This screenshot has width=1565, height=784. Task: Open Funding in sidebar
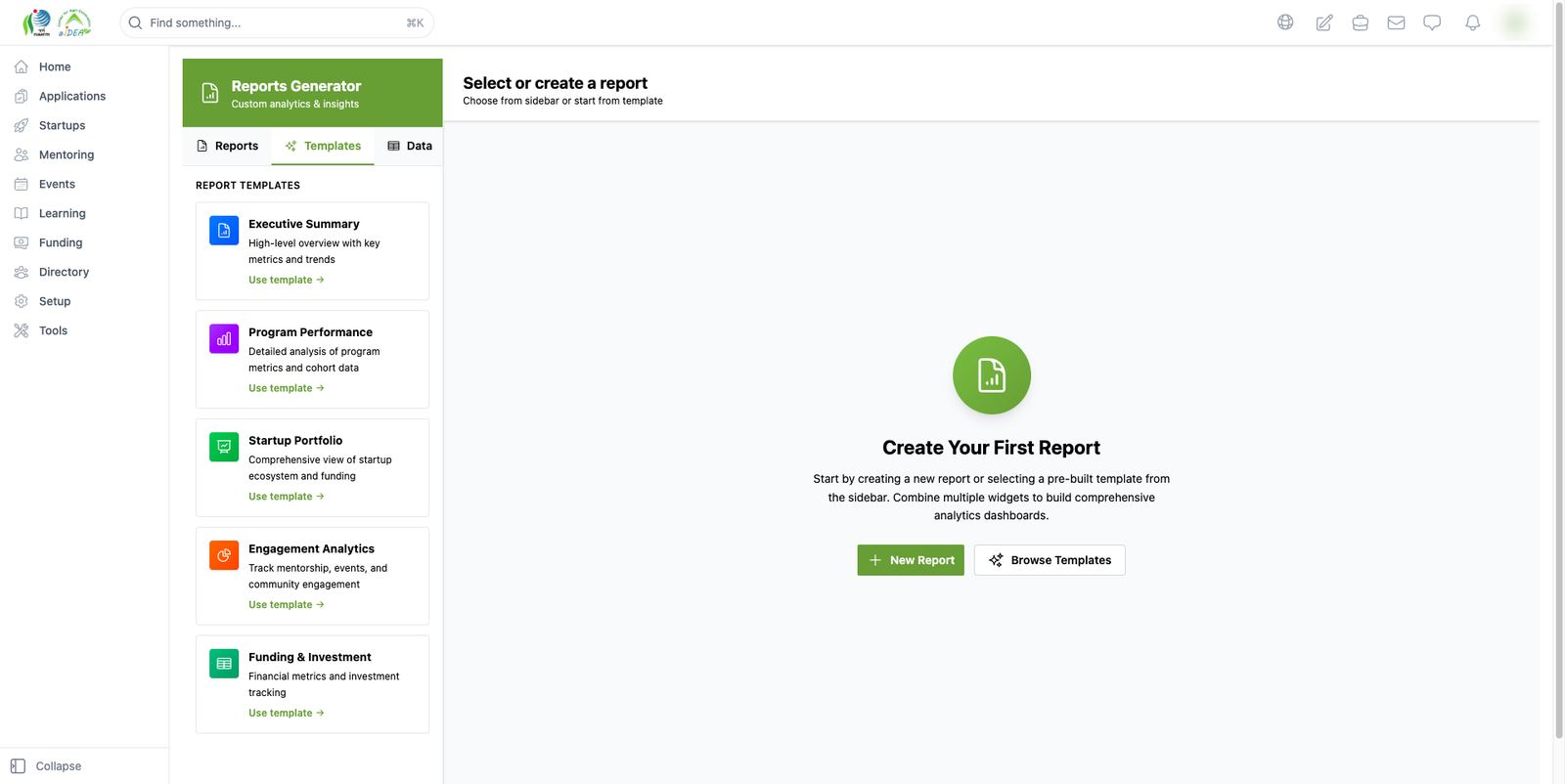click(84, 242)
